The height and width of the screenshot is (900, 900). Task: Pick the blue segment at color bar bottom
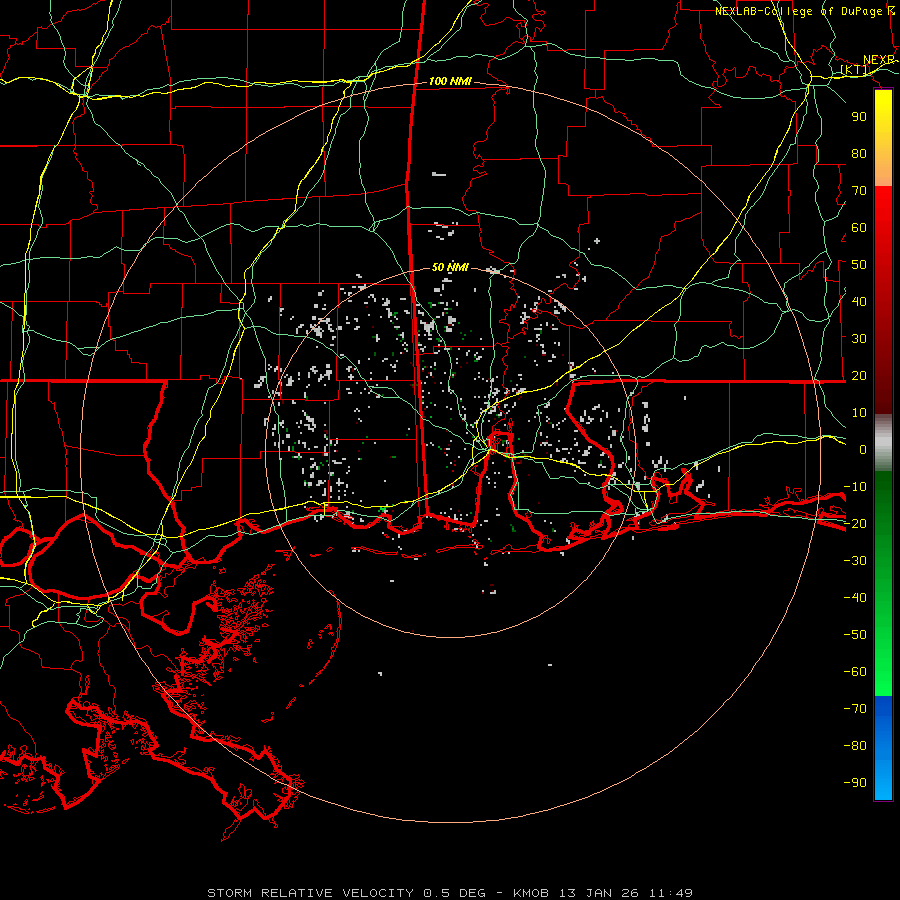pyautogui.click(x=883, y=748)
